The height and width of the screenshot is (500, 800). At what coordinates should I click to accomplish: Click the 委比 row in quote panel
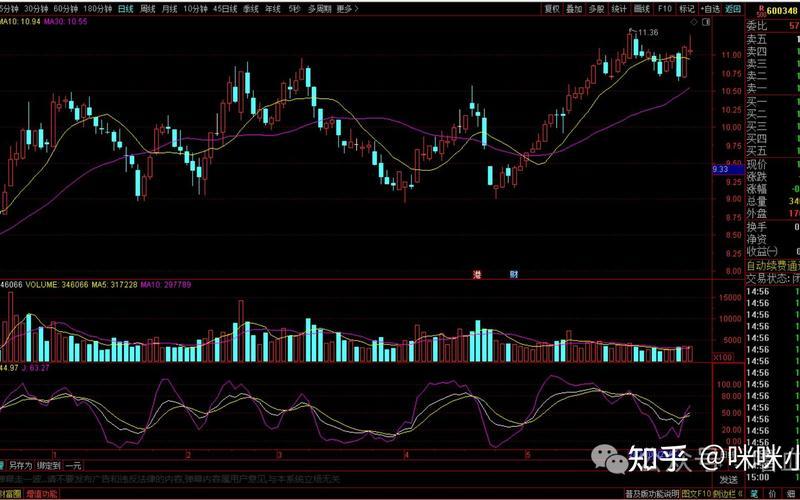point(773,27)
